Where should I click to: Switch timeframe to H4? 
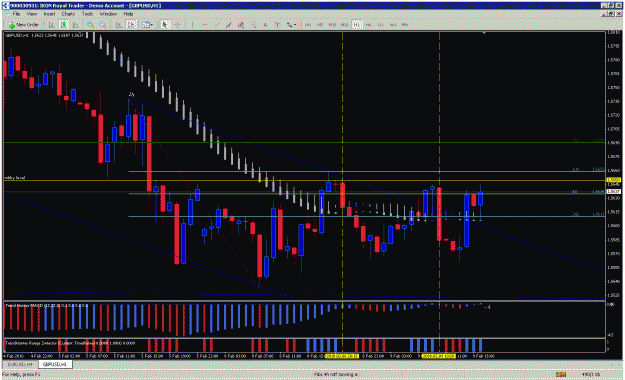[369, 25]
